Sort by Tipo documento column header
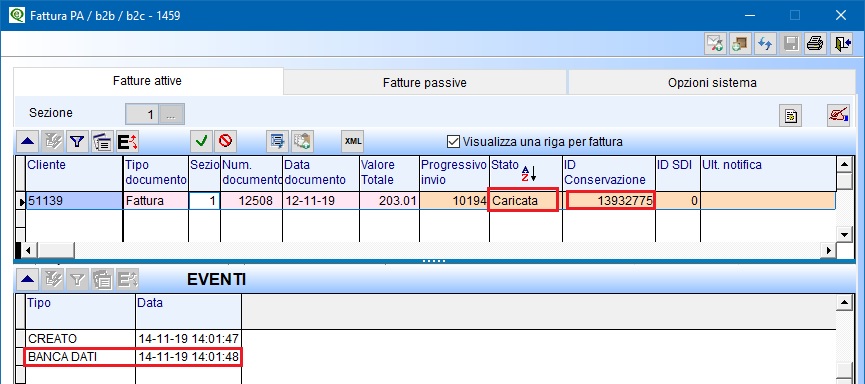Viewport: 865px width, 384px height. coord(156,172)
